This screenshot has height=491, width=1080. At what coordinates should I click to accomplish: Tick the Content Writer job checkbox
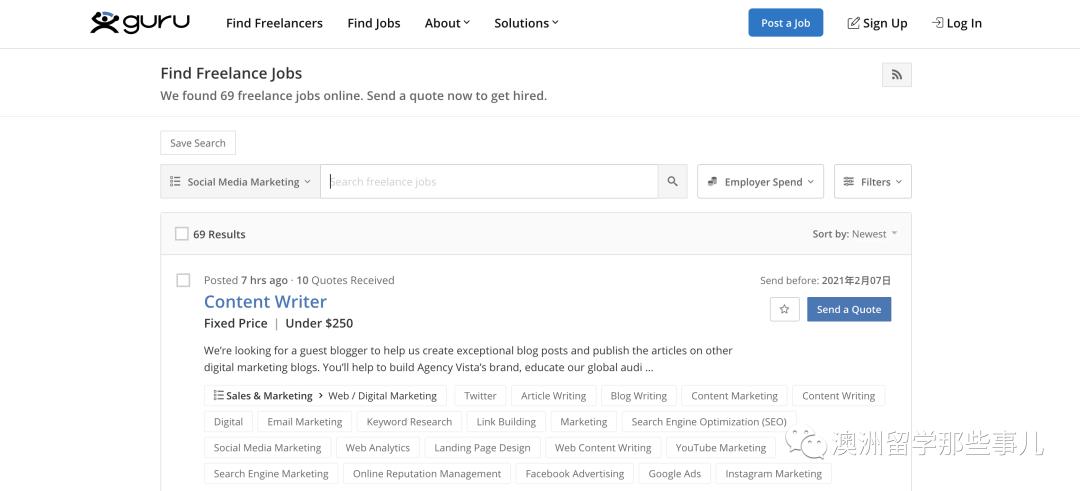[x=183, y=280]
